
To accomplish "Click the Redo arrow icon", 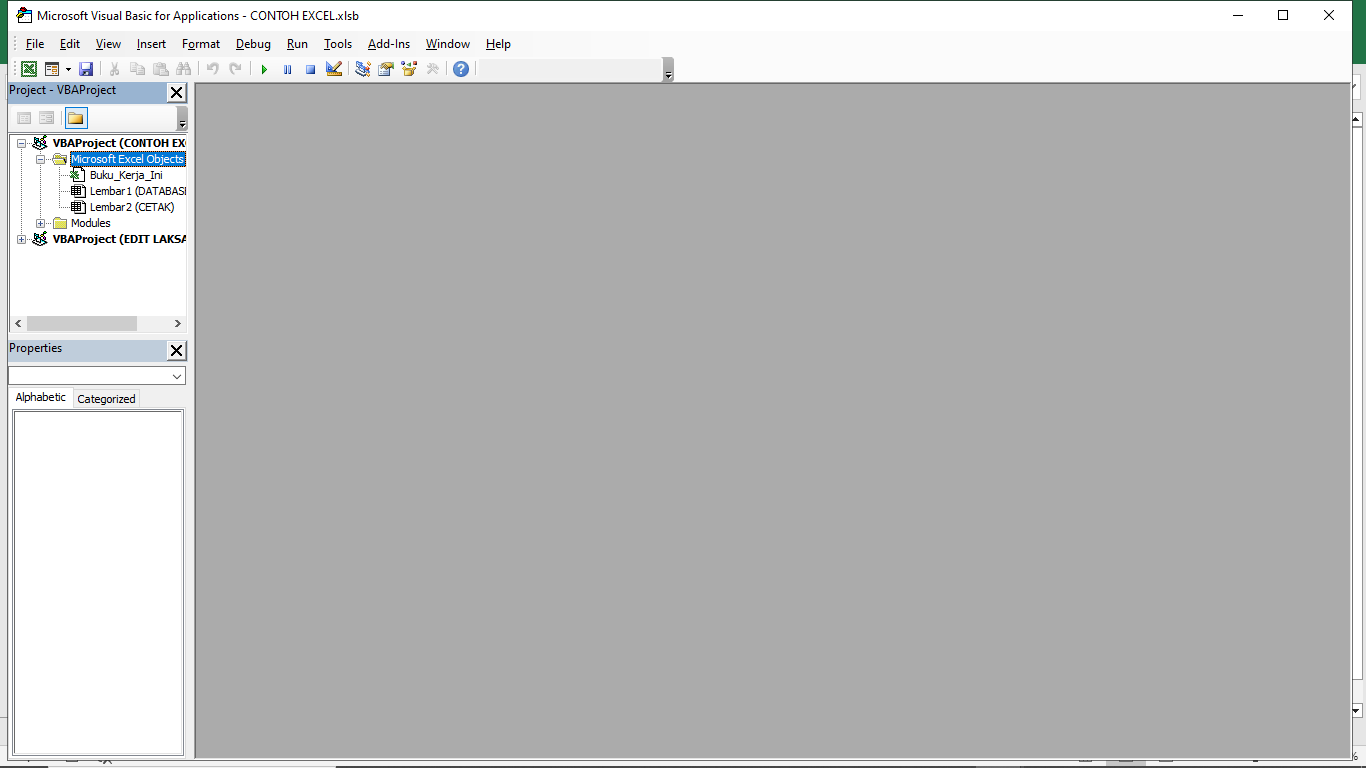I will [x=235, y=69].
